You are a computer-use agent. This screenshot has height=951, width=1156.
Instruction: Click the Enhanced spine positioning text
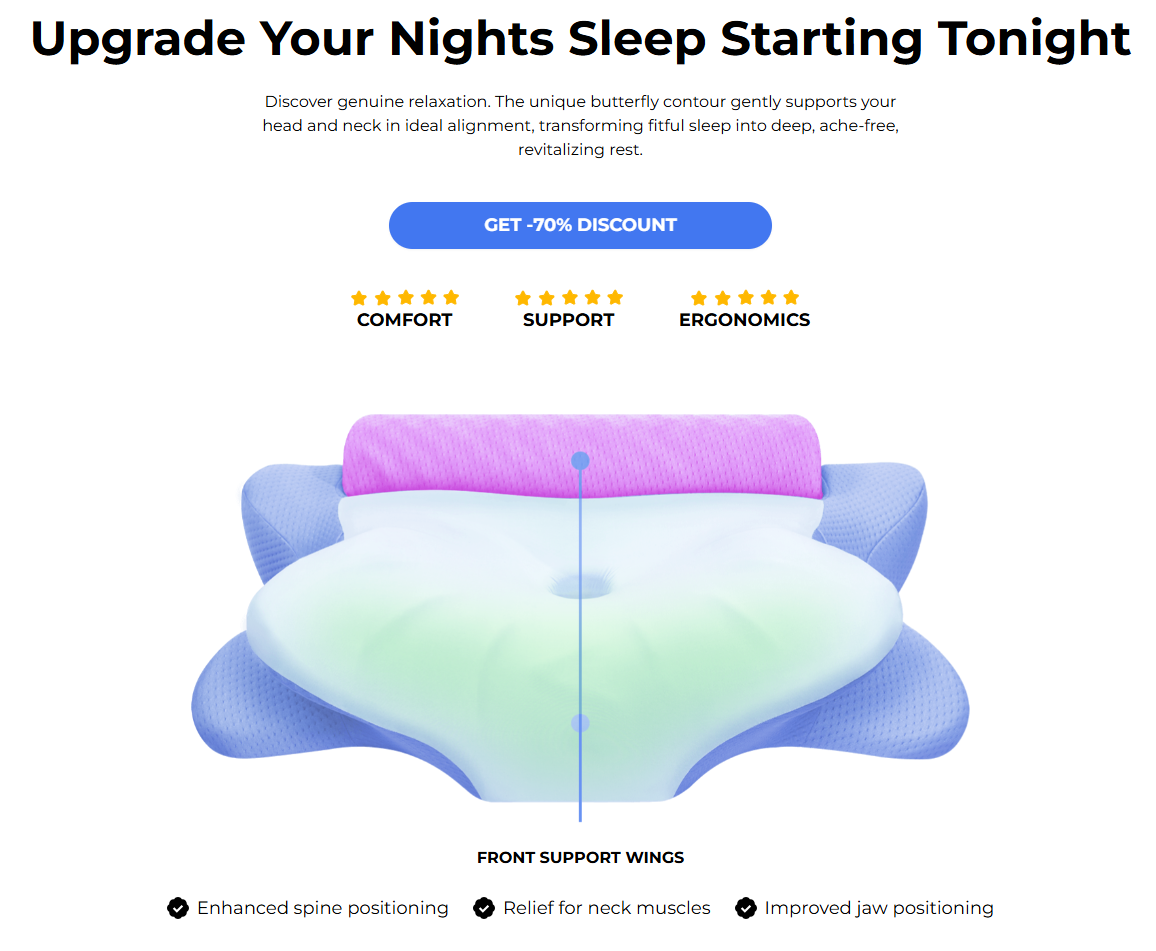pyautogui.click(x=323, y=908)
